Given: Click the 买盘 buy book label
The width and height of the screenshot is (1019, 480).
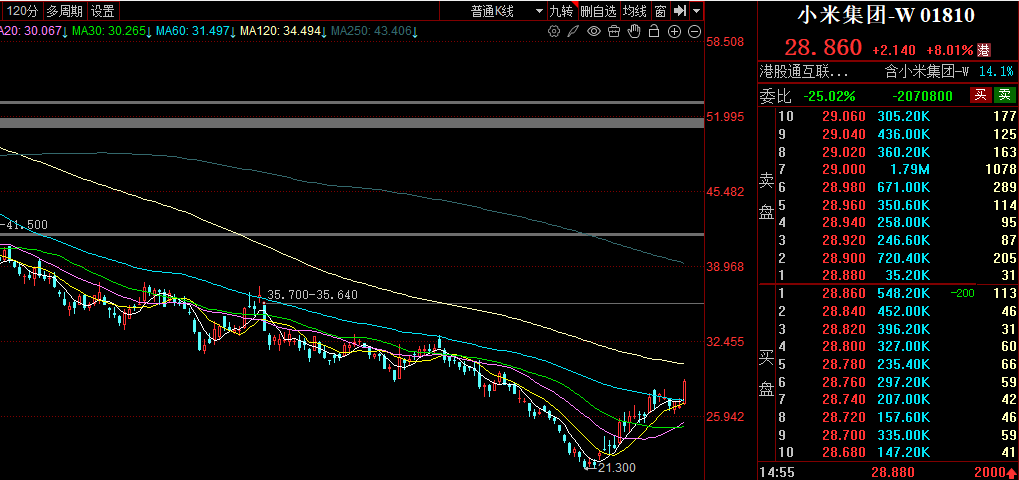Looking at the screenshot, I should click(x=767, y=373).
